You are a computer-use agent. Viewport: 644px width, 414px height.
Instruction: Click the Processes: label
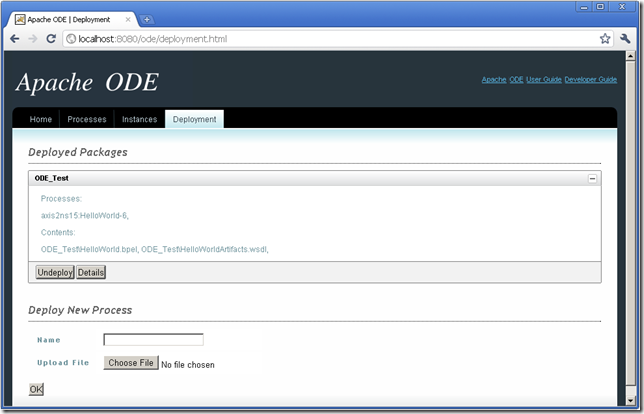pyautogui.click(x=61, y=198)
